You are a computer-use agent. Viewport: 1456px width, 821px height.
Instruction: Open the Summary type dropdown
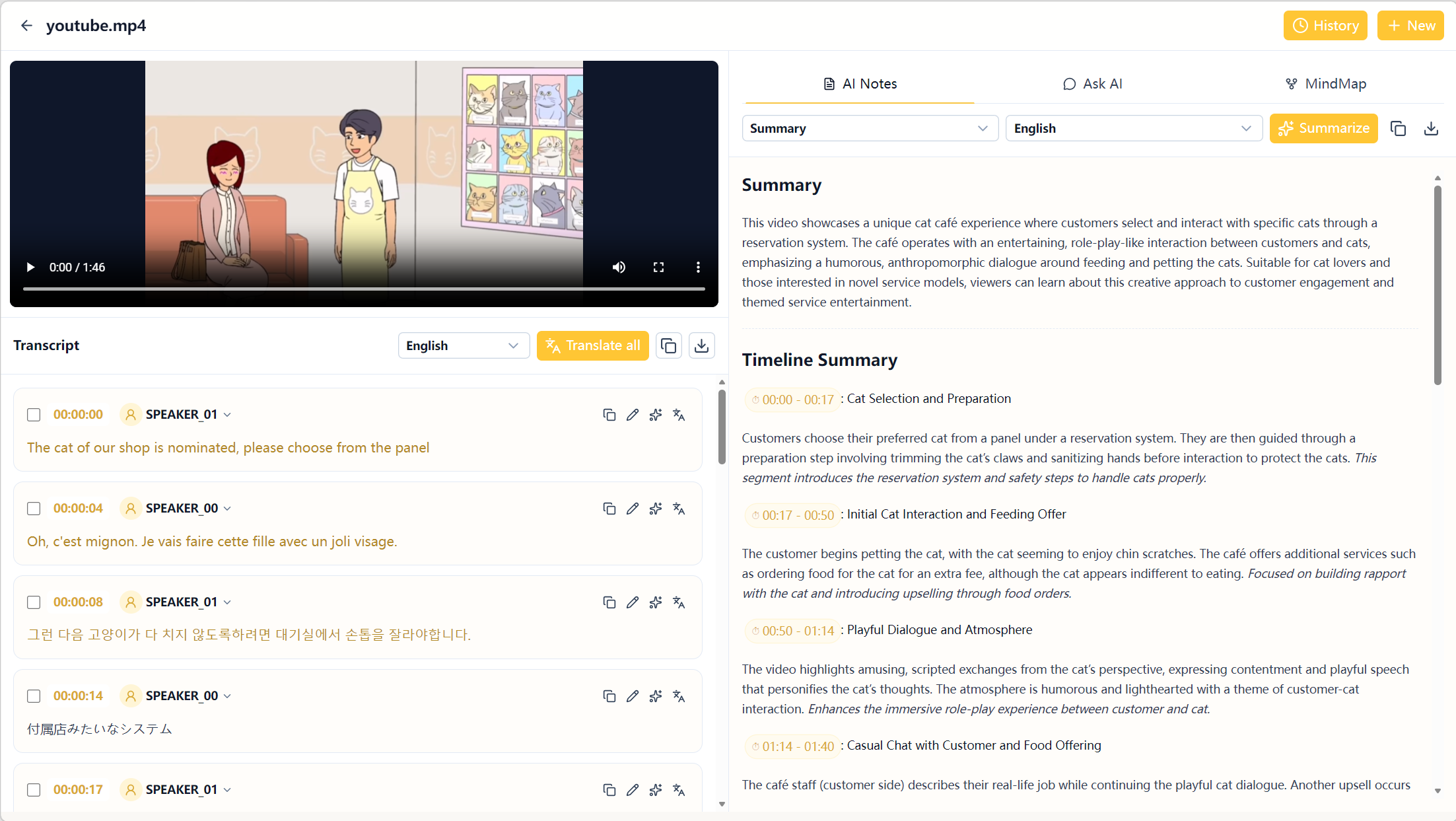pyautogui.click(x=870, y=128)
